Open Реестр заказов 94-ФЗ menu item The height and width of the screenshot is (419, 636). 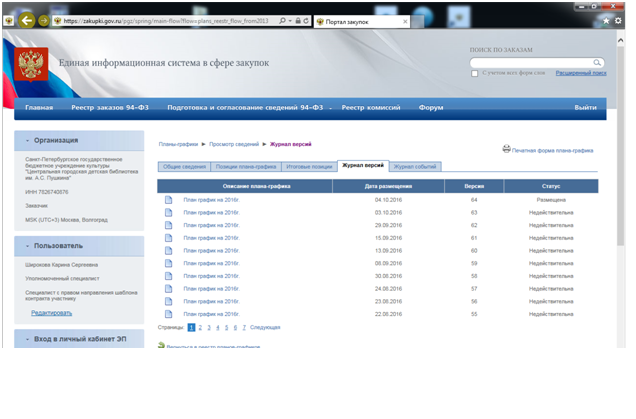[x=110, y=107]
